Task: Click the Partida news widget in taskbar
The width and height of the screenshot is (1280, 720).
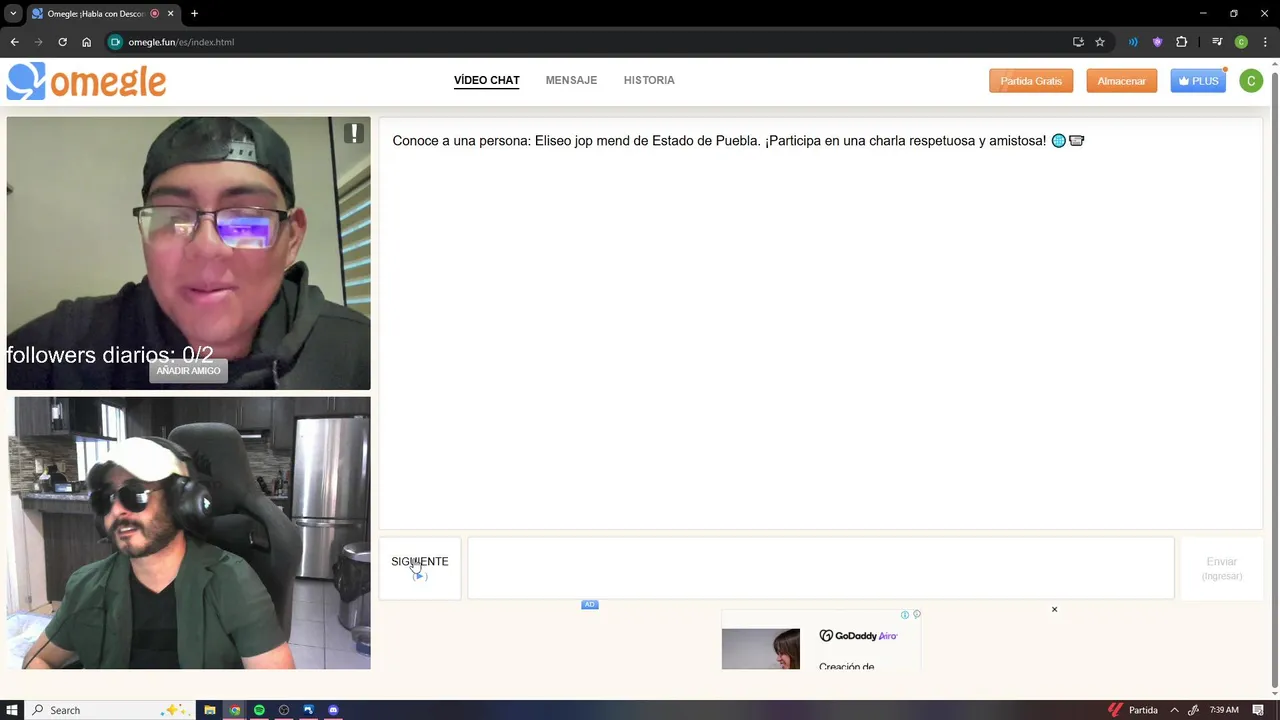Action: click(1132, 710)
